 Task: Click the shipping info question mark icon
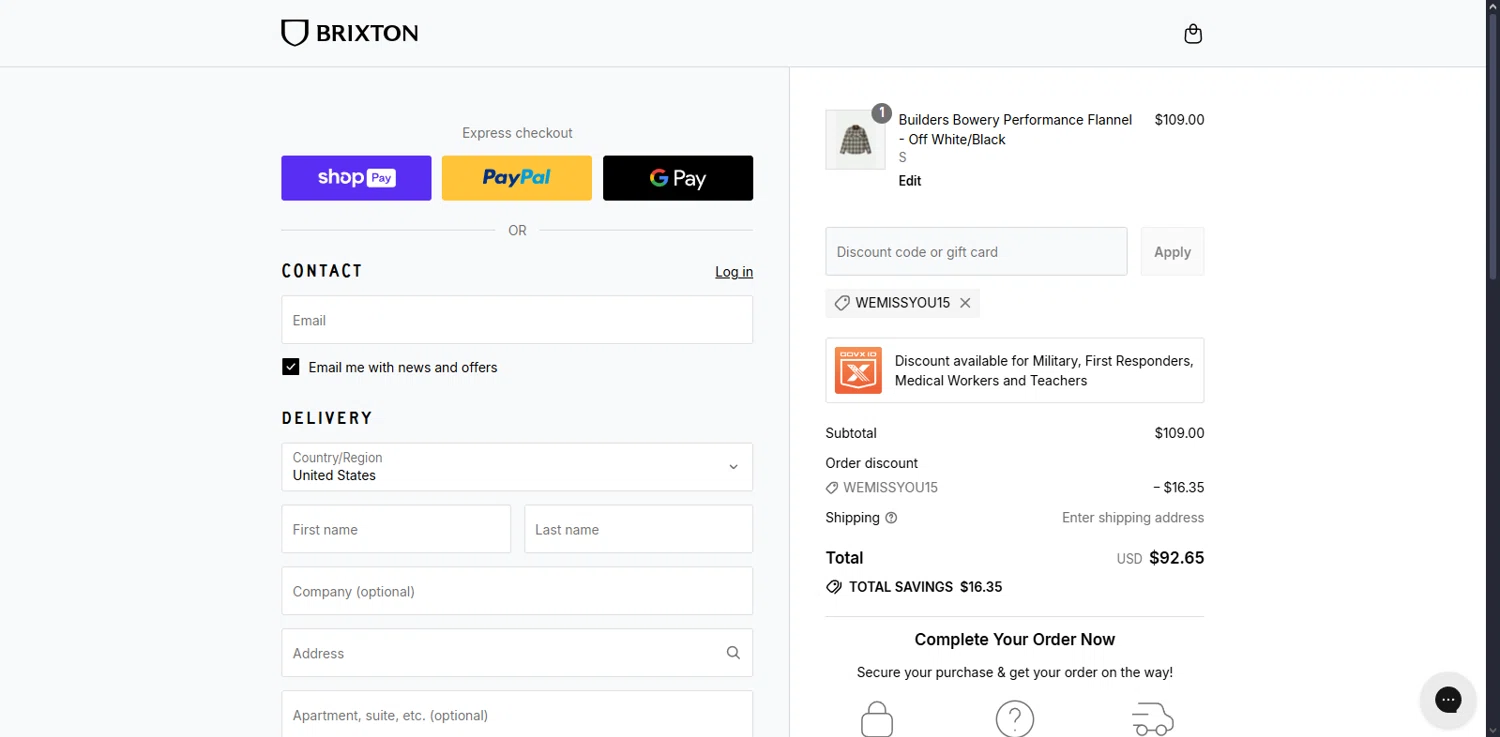tap(891, 518)
